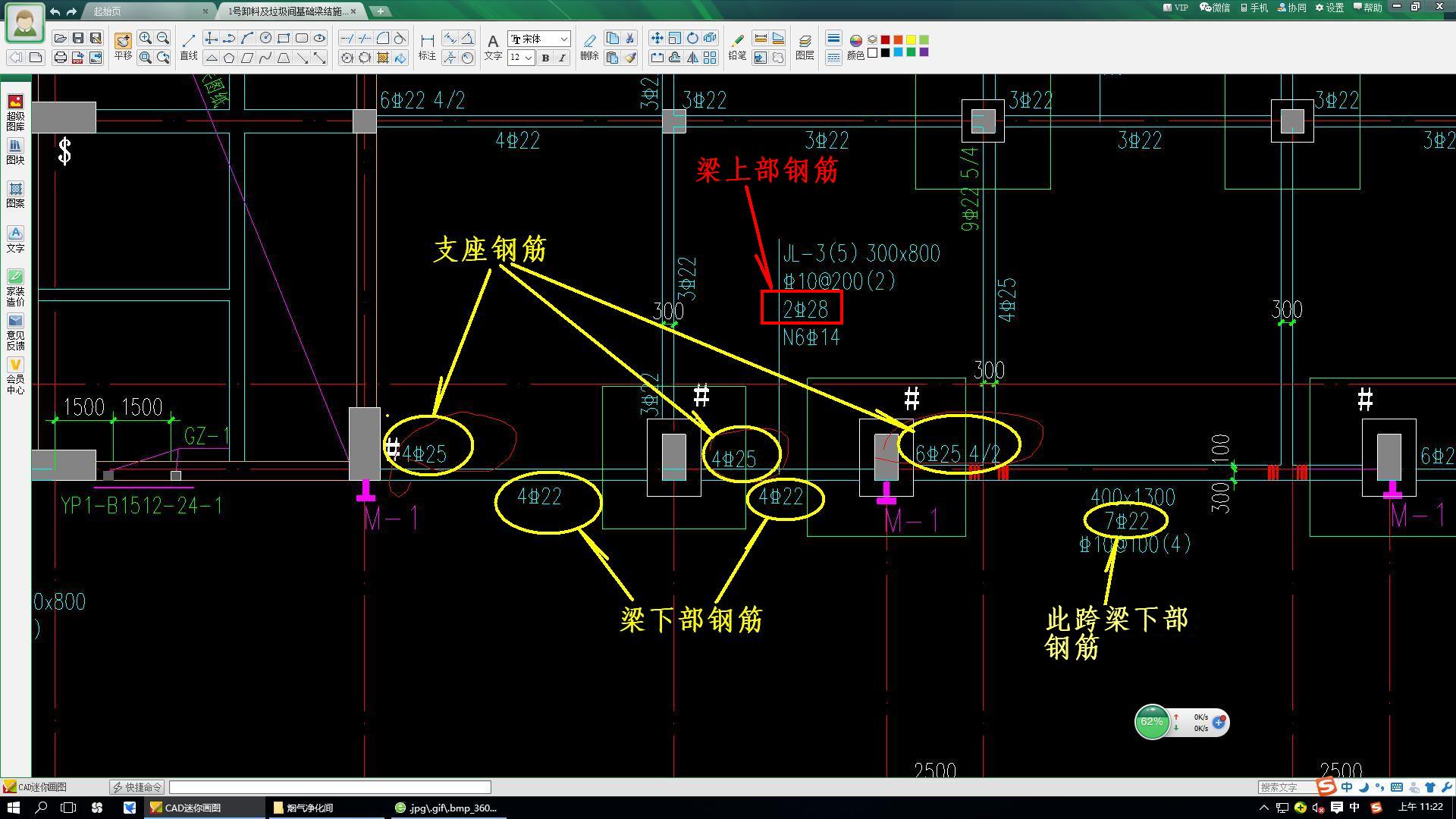
Task: Open the 协同 collaboration option
Action: click(1291, 8)
